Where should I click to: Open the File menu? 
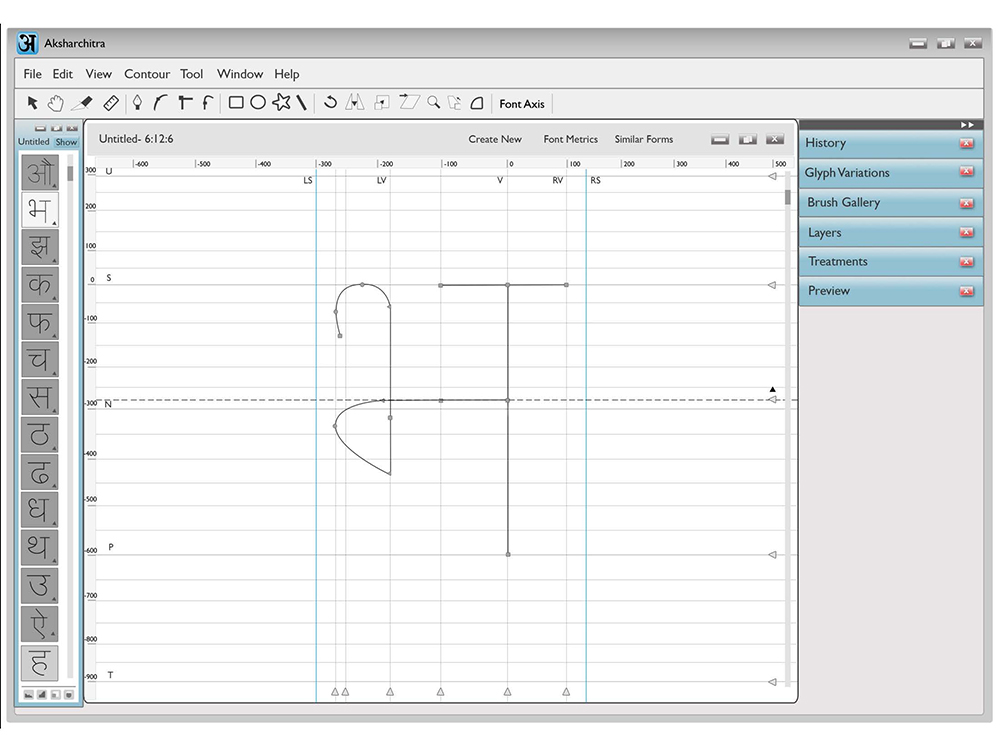click(x=33, y=74)
